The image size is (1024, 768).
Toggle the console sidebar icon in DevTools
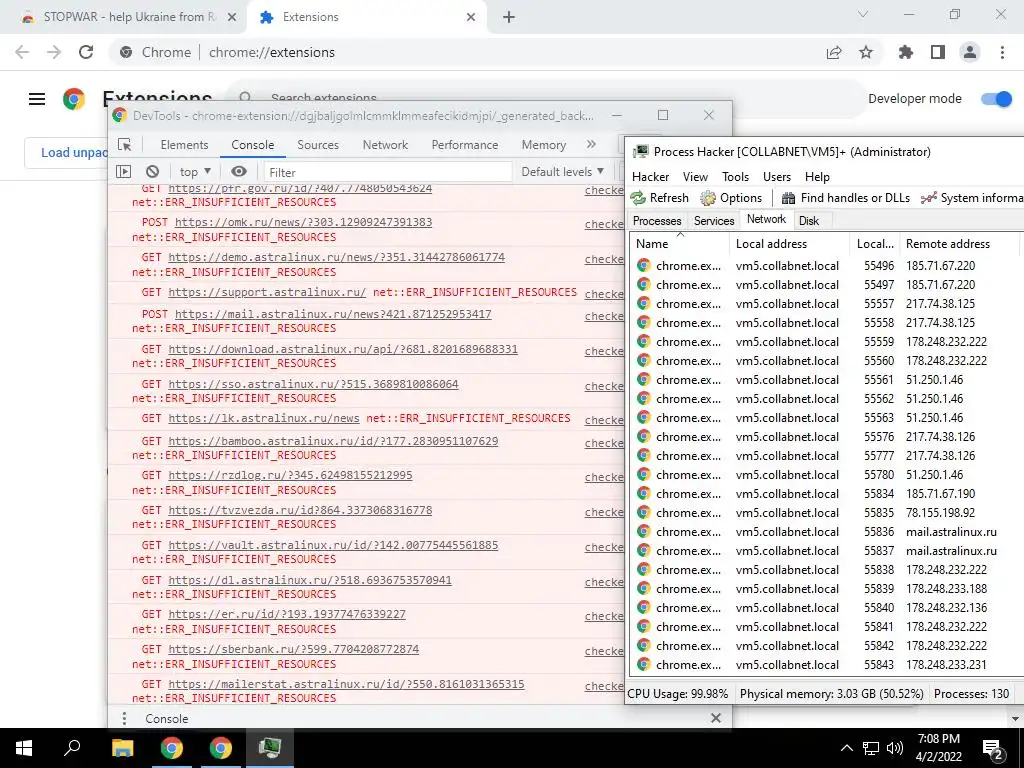point(123,172)
